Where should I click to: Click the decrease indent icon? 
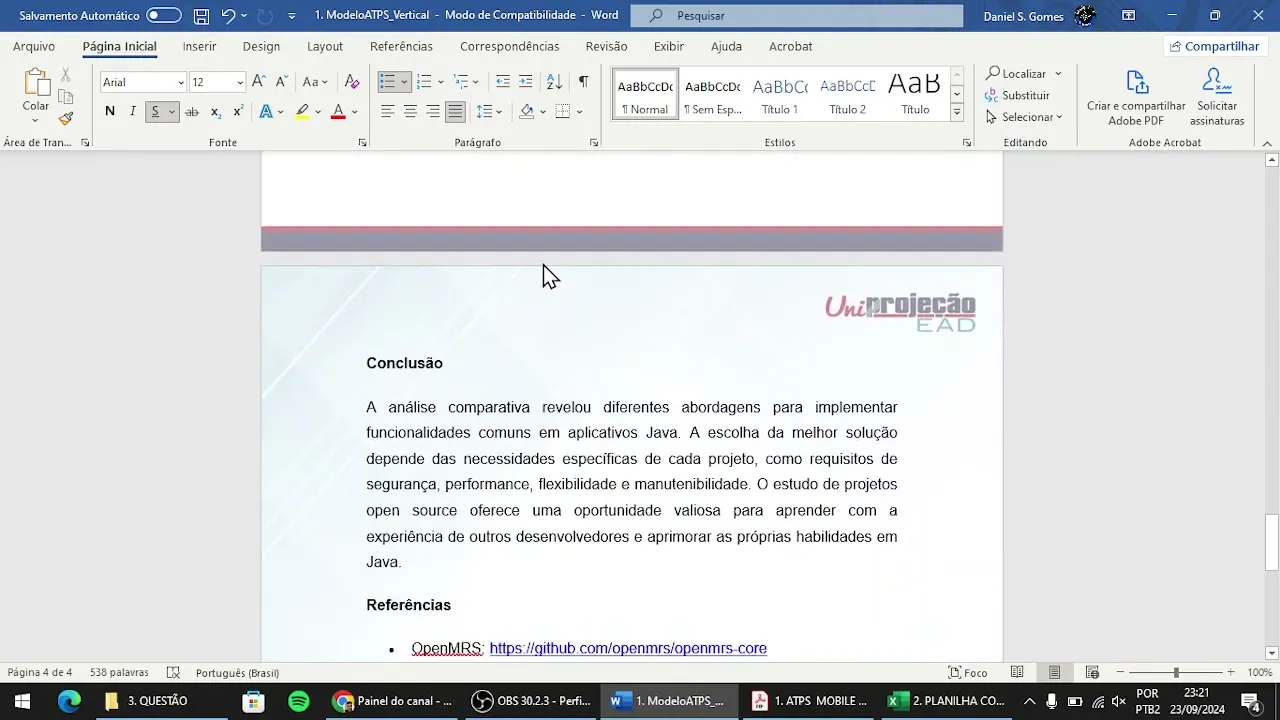[502, 82]
